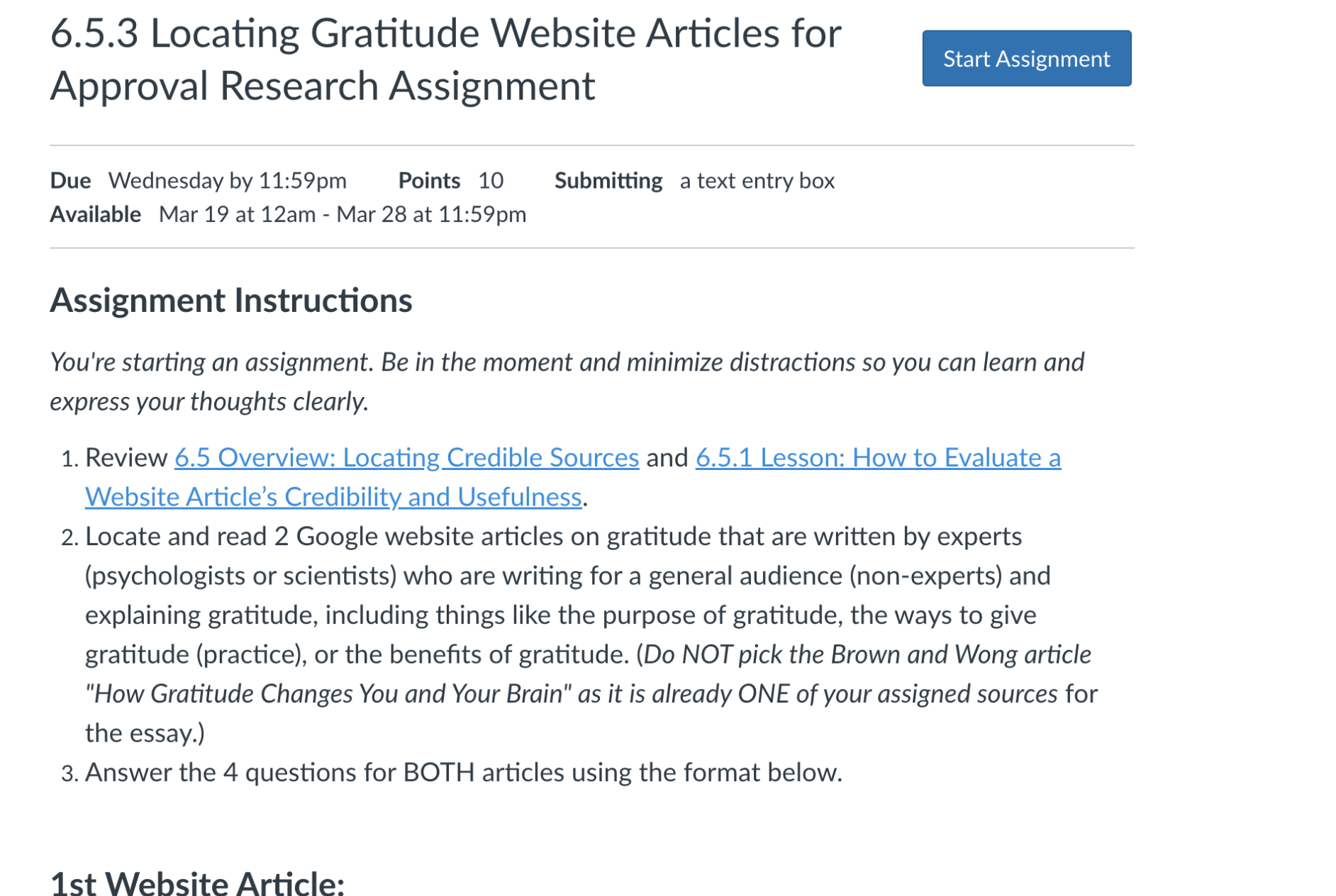Click the bold Points label
The width and height of the screenshot is (1336, 896).
[x=429, y=181]
